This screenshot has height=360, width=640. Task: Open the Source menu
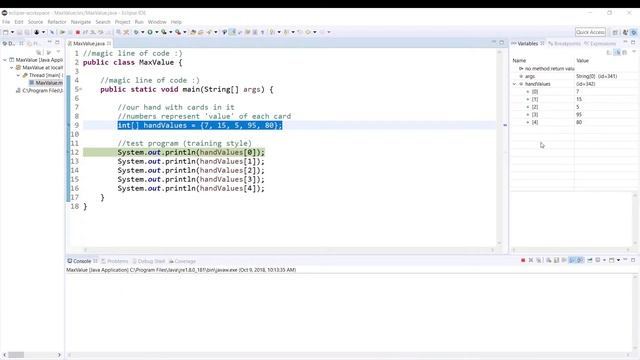(x=35, y=22)
